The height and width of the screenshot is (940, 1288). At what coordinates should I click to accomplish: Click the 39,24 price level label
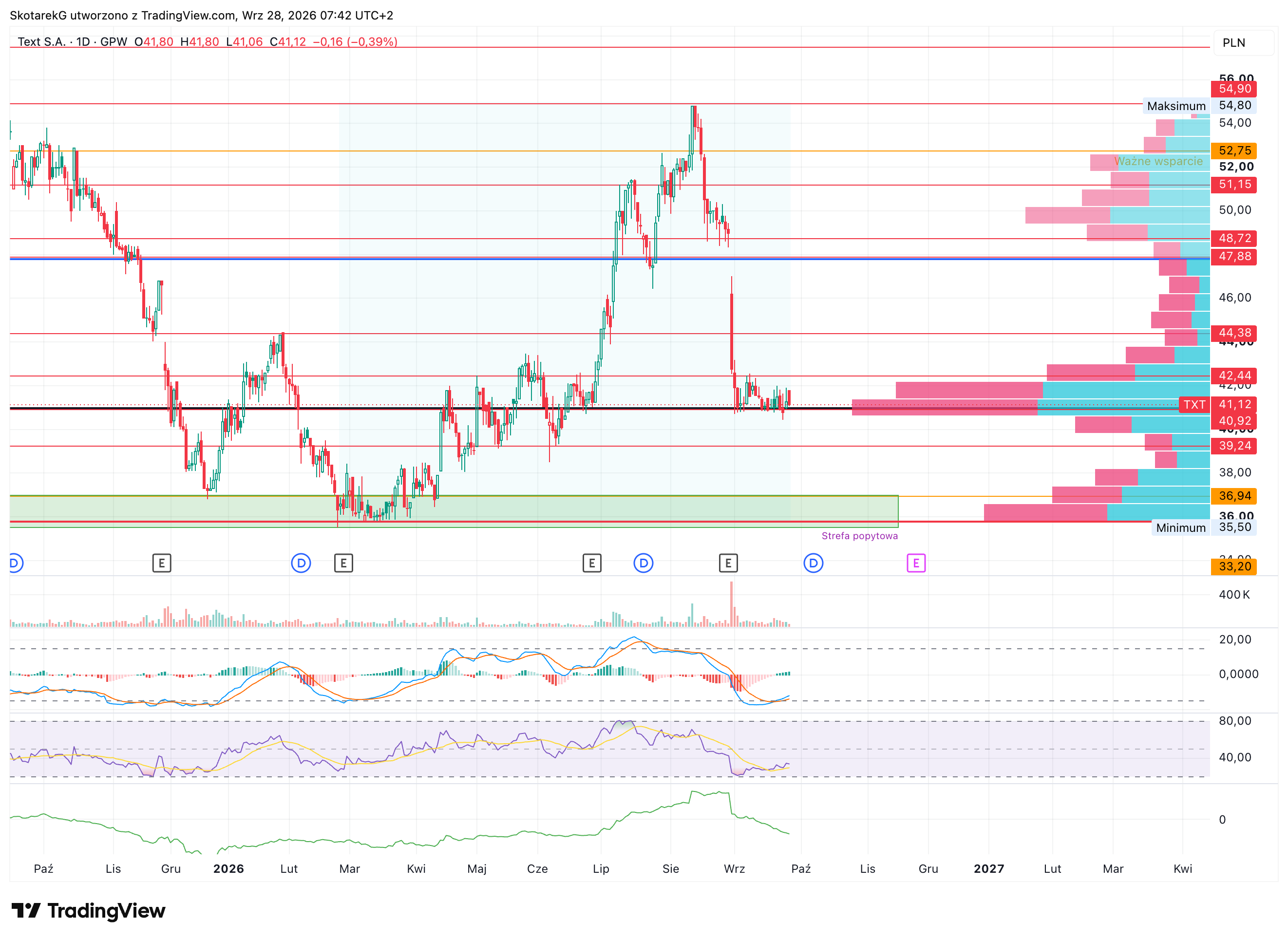coord(1233,446)
